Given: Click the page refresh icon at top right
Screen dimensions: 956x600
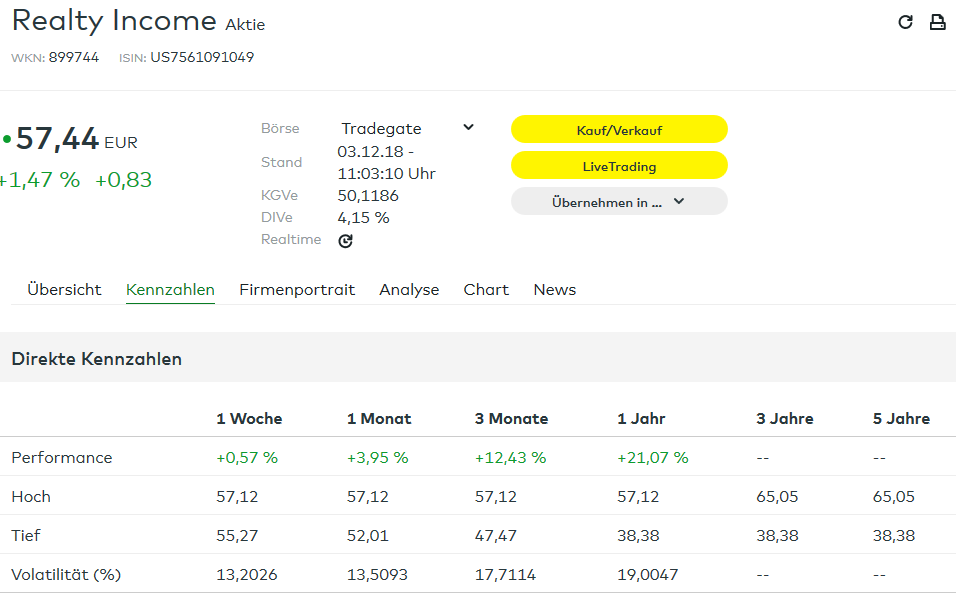Looking at the screenshot, I should pos(905,22).
